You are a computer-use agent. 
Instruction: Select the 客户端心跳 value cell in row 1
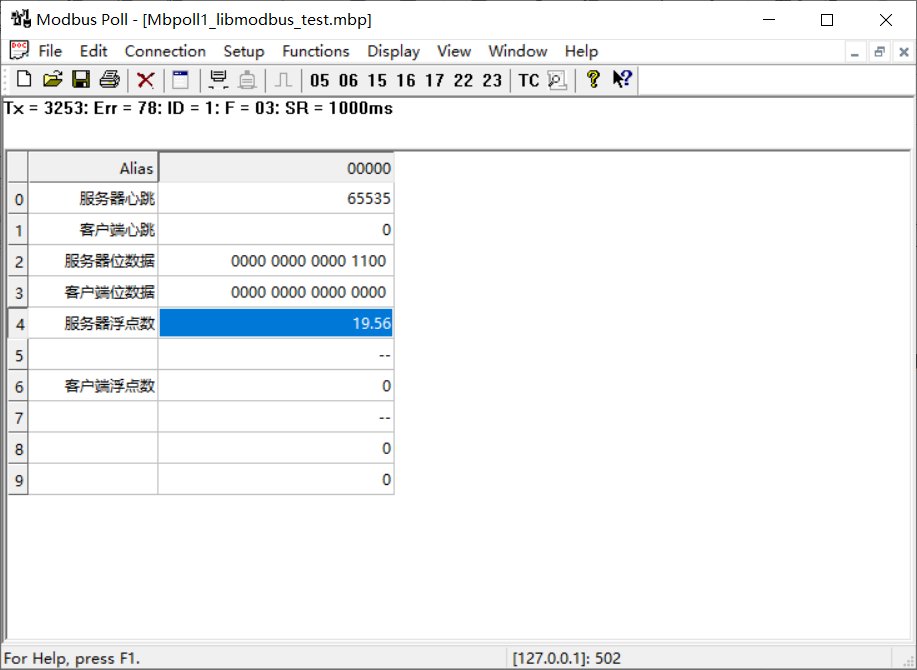[x=276, y=229]
